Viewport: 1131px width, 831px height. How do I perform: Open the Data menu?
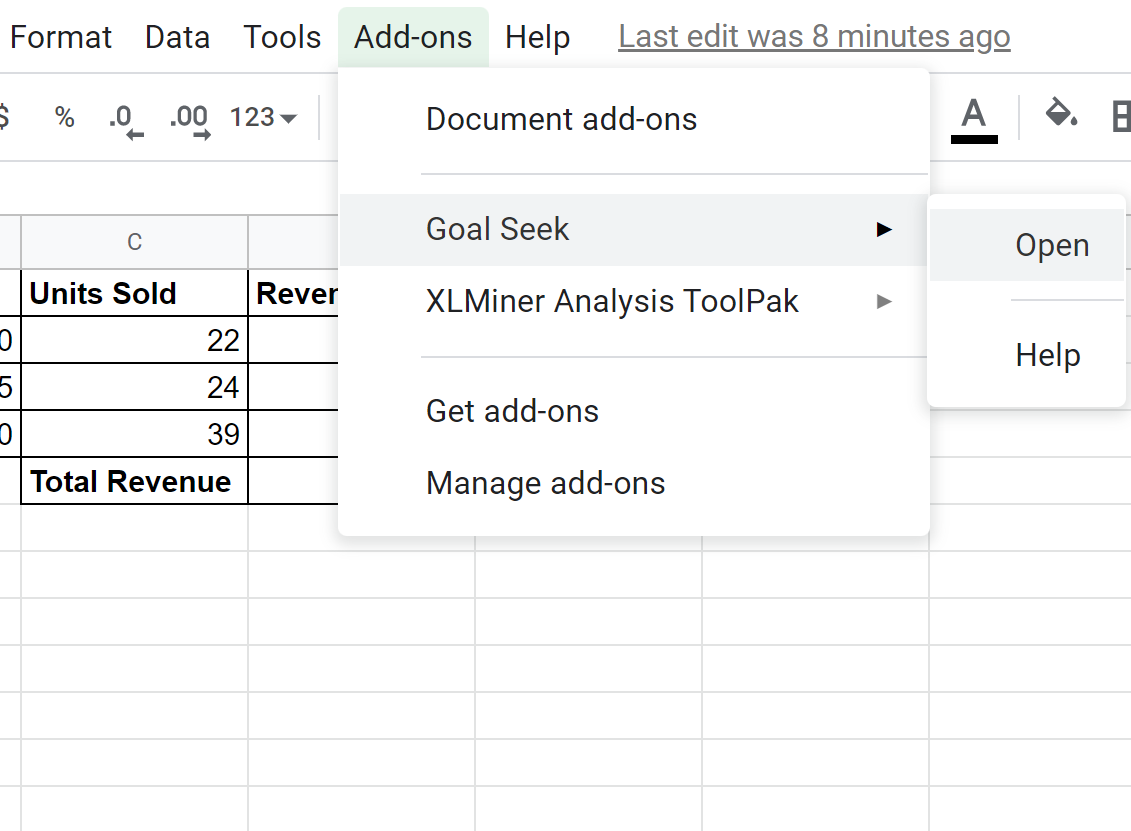[x=177, y=38]
